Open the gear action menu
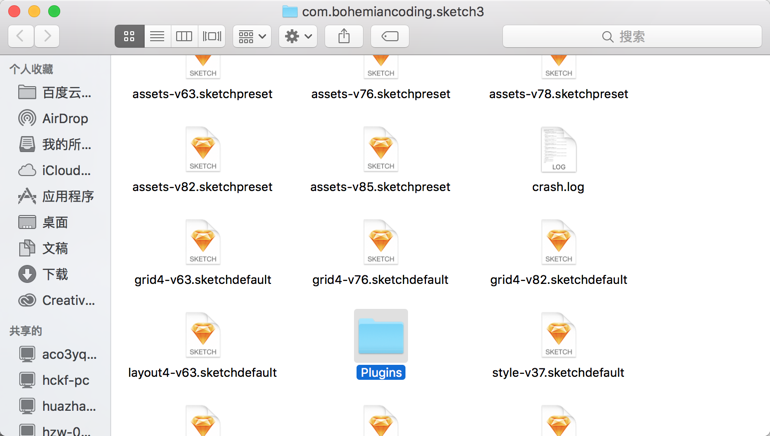The height and width of the screenshot is (436, 770). [x=298, y=36]
